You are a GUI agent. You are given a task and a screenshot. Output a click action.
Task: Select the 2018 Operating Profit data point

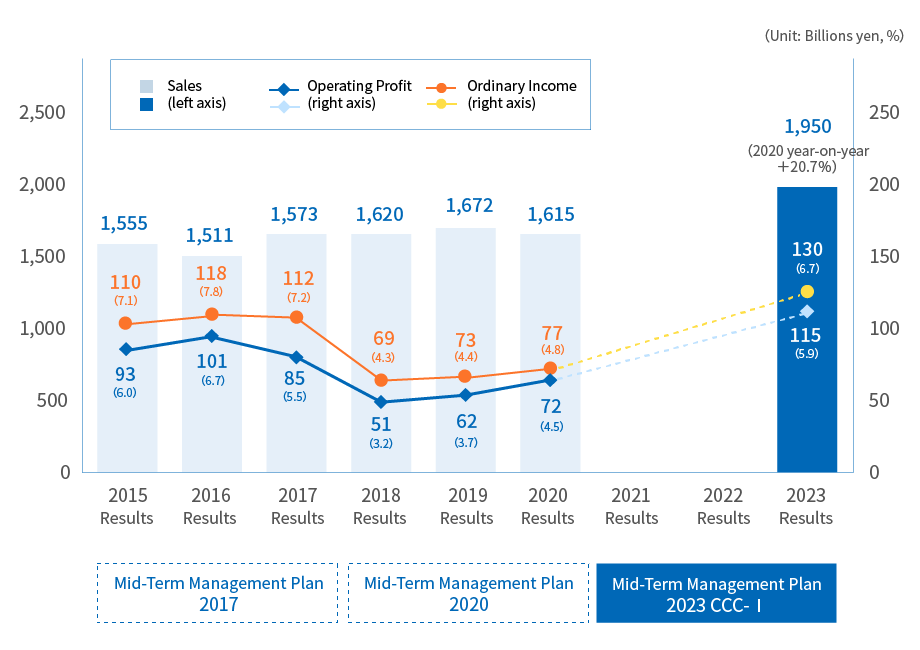click(379, 399)
